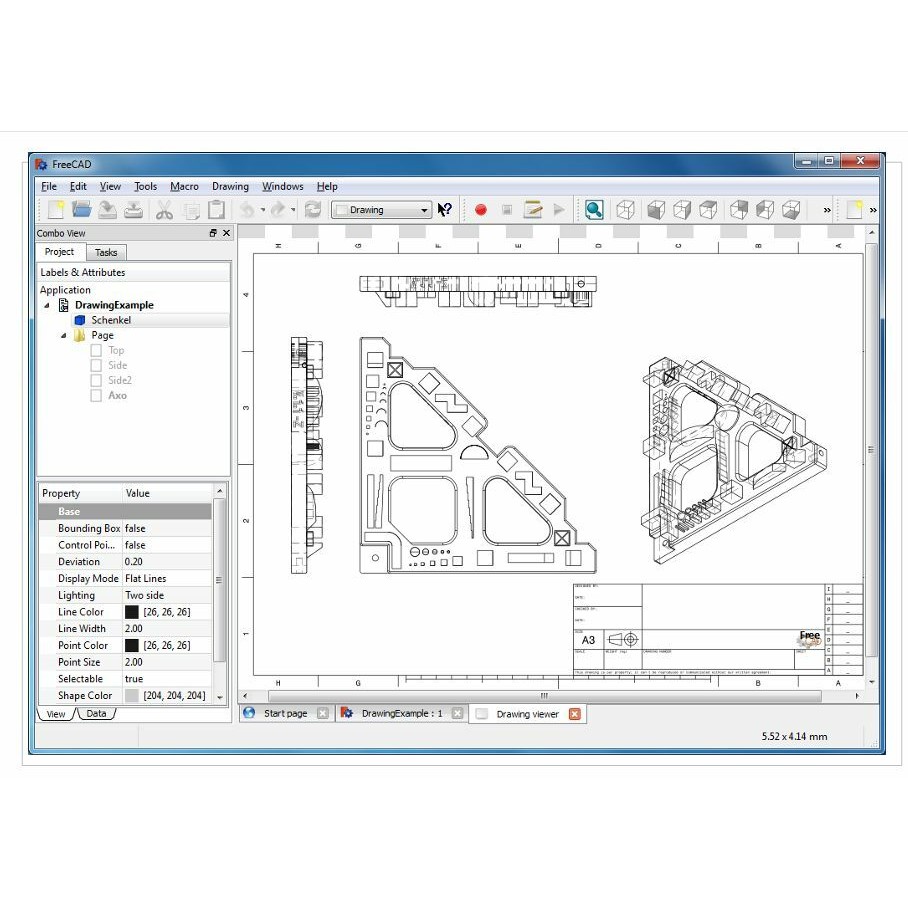Start macro recording with red circle icon
The width and height of the screenshot is (908, 908).
tap(481, 210)
